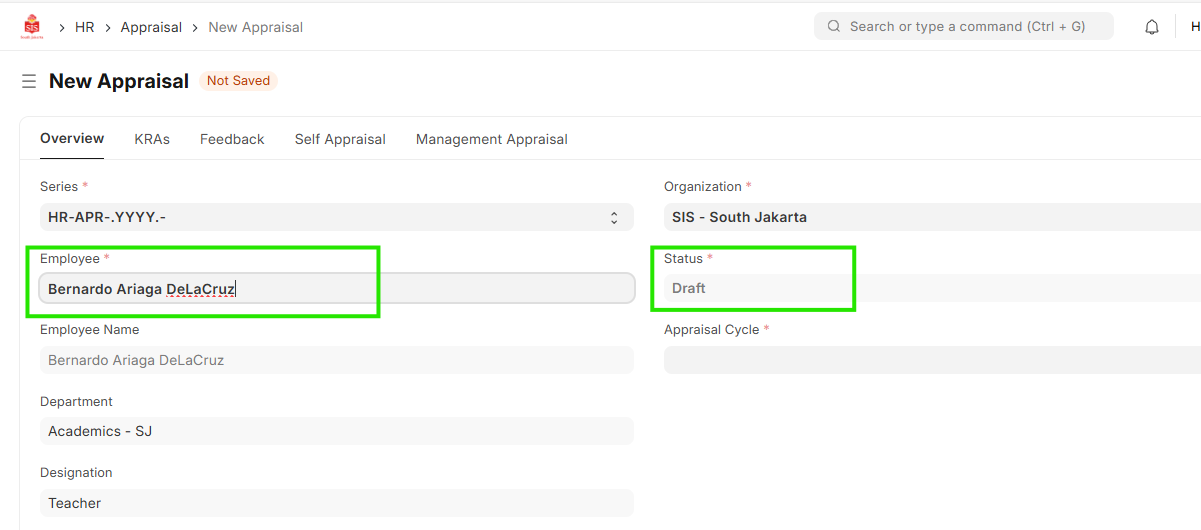The height and width of the screenshot is (530, 1201).
Task: Toggle the sidebar hamburger menu icon
Action: coord(29,81)
